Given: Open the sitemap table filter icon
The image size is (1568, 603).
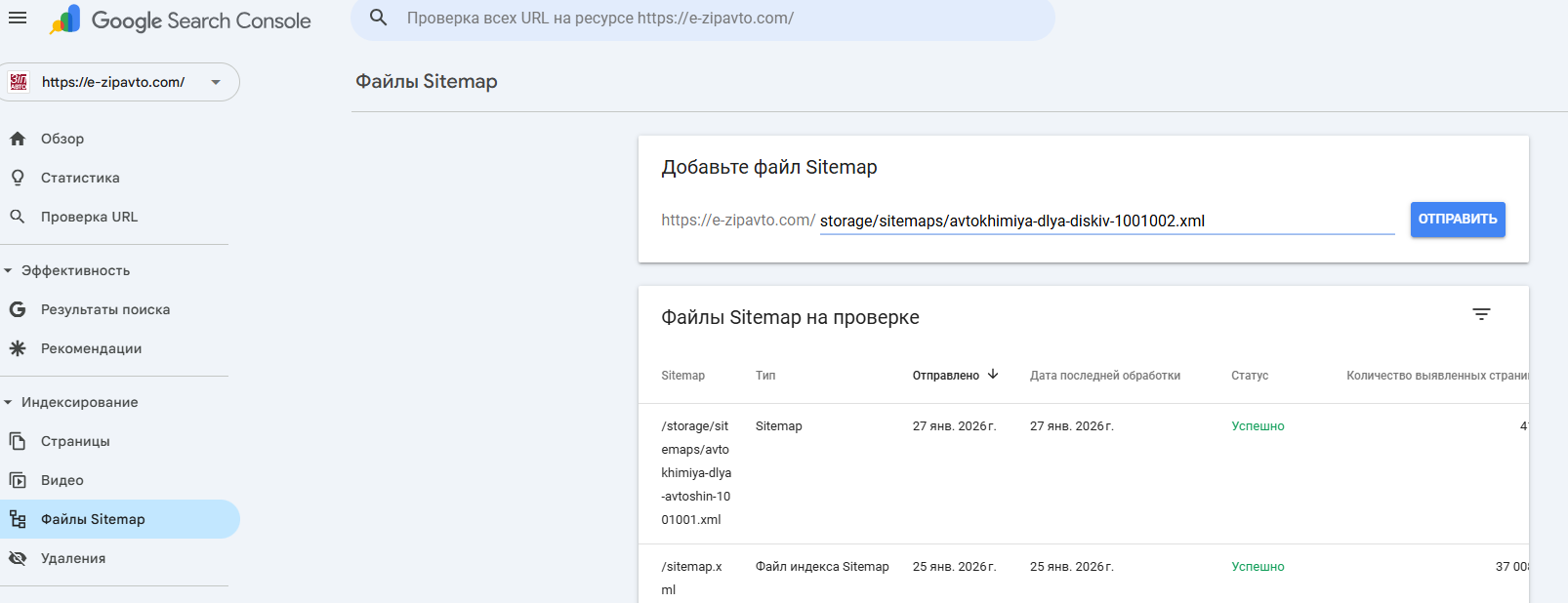Looking at the screenshot, I should point(1481,314).
